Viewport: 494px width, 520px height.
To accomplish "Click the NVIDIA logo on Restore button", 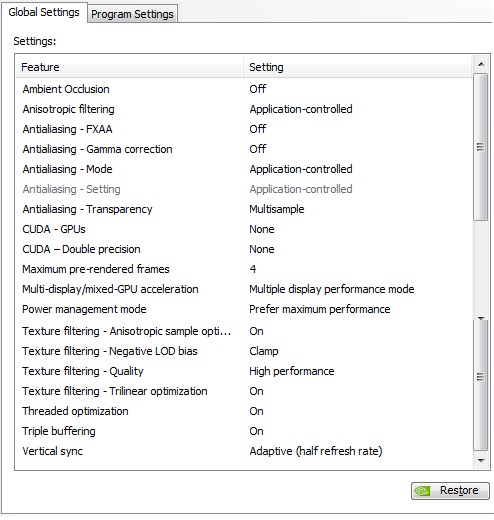I will click(x=422, y=491).
